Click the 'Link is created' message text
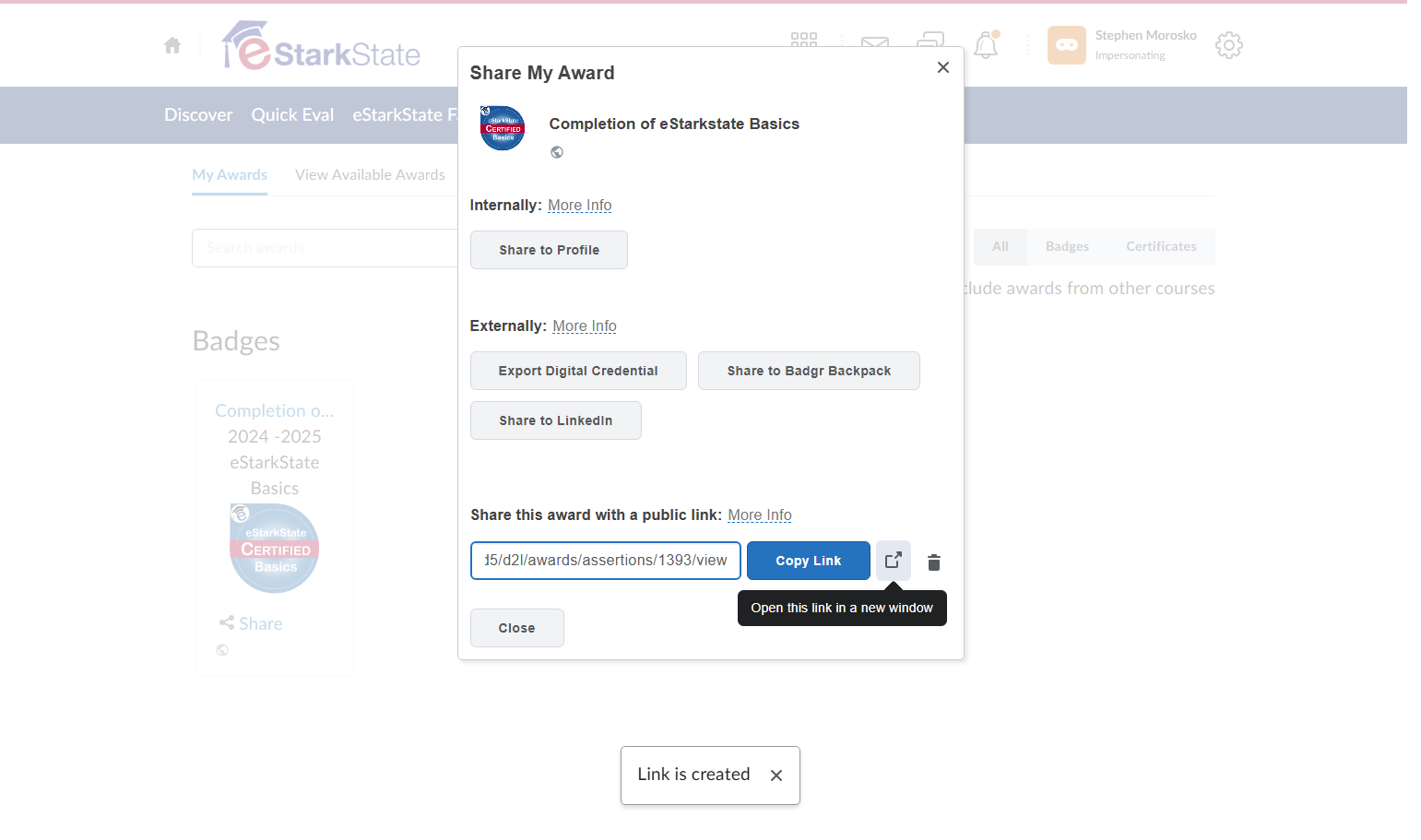The height and width of the screenshot is (840, 1421). (x=693, y=775)
